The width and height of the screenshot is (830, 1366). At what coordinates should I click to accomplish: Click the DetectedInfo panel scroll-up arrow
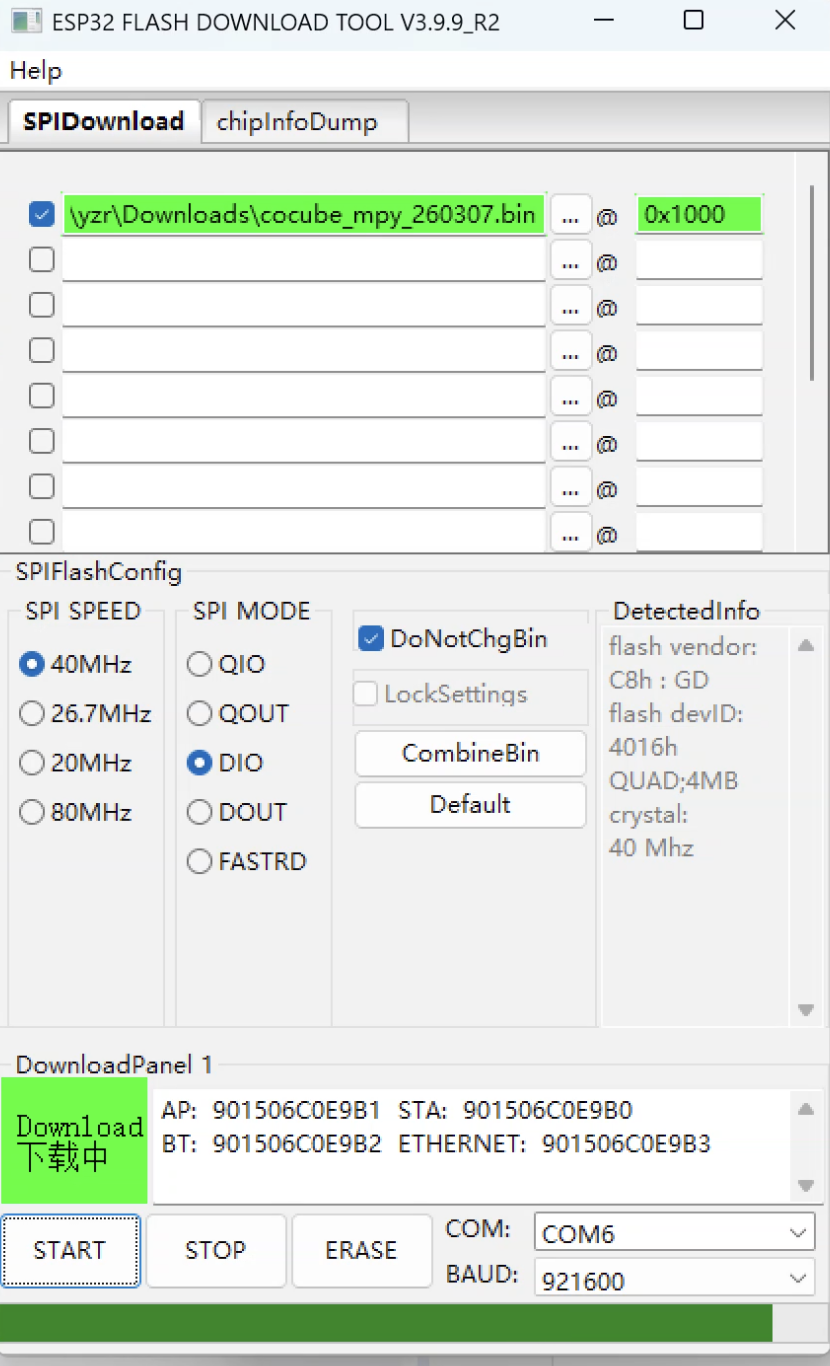coord(806,645)
